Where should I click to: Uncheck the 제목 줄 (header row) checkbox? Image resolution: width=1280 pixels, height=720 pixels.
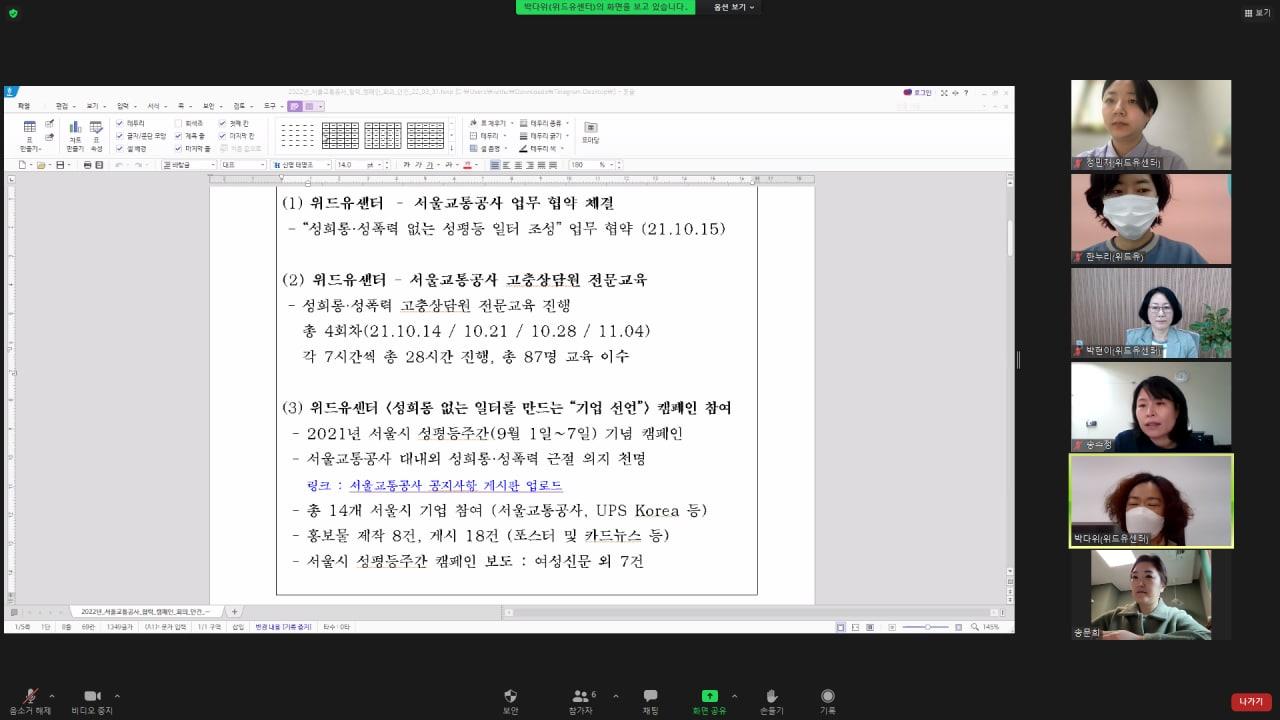pos(178,136)
